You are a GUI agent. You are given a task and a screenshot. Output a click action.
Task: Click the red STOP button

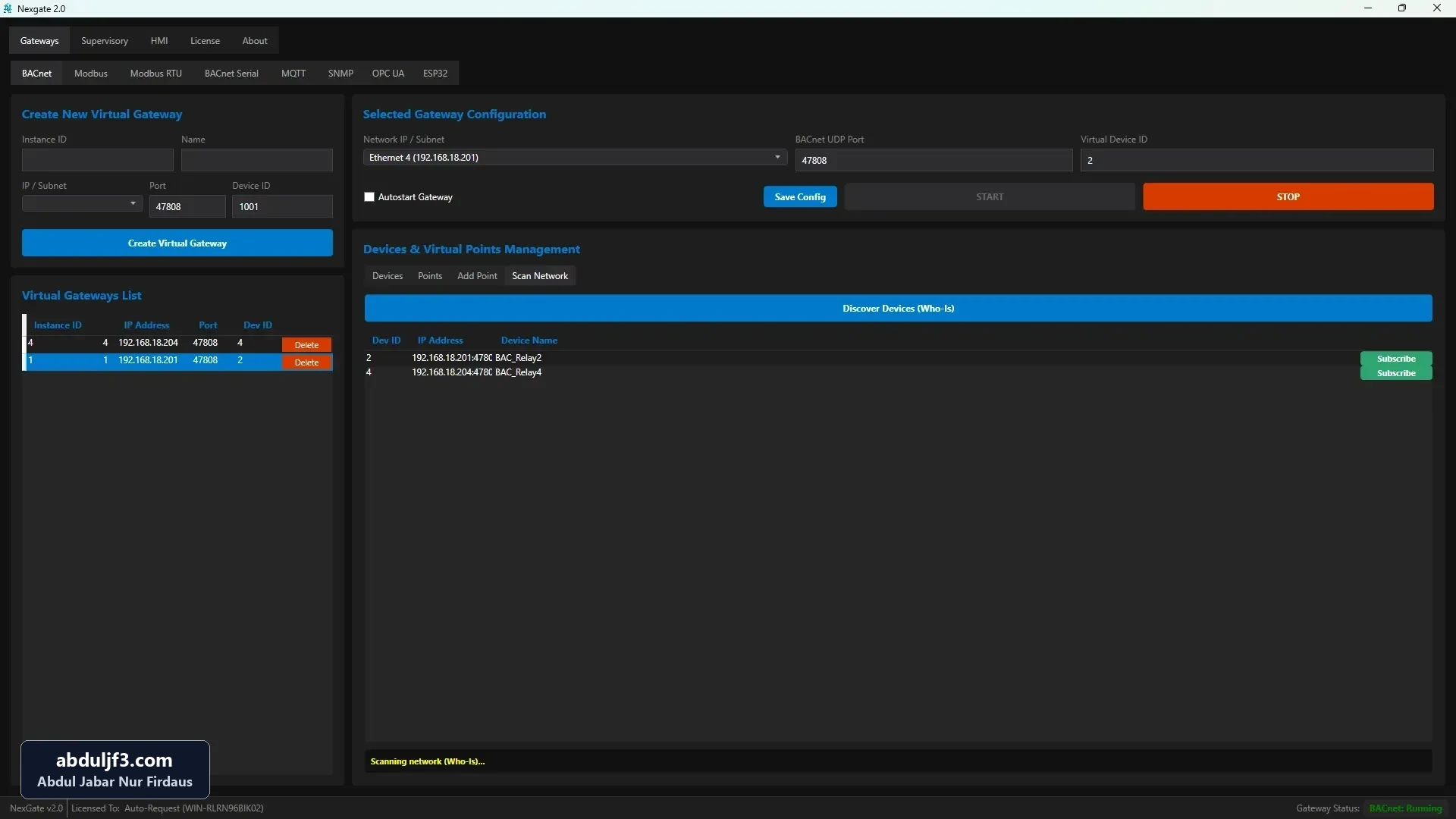[1288, 197]
